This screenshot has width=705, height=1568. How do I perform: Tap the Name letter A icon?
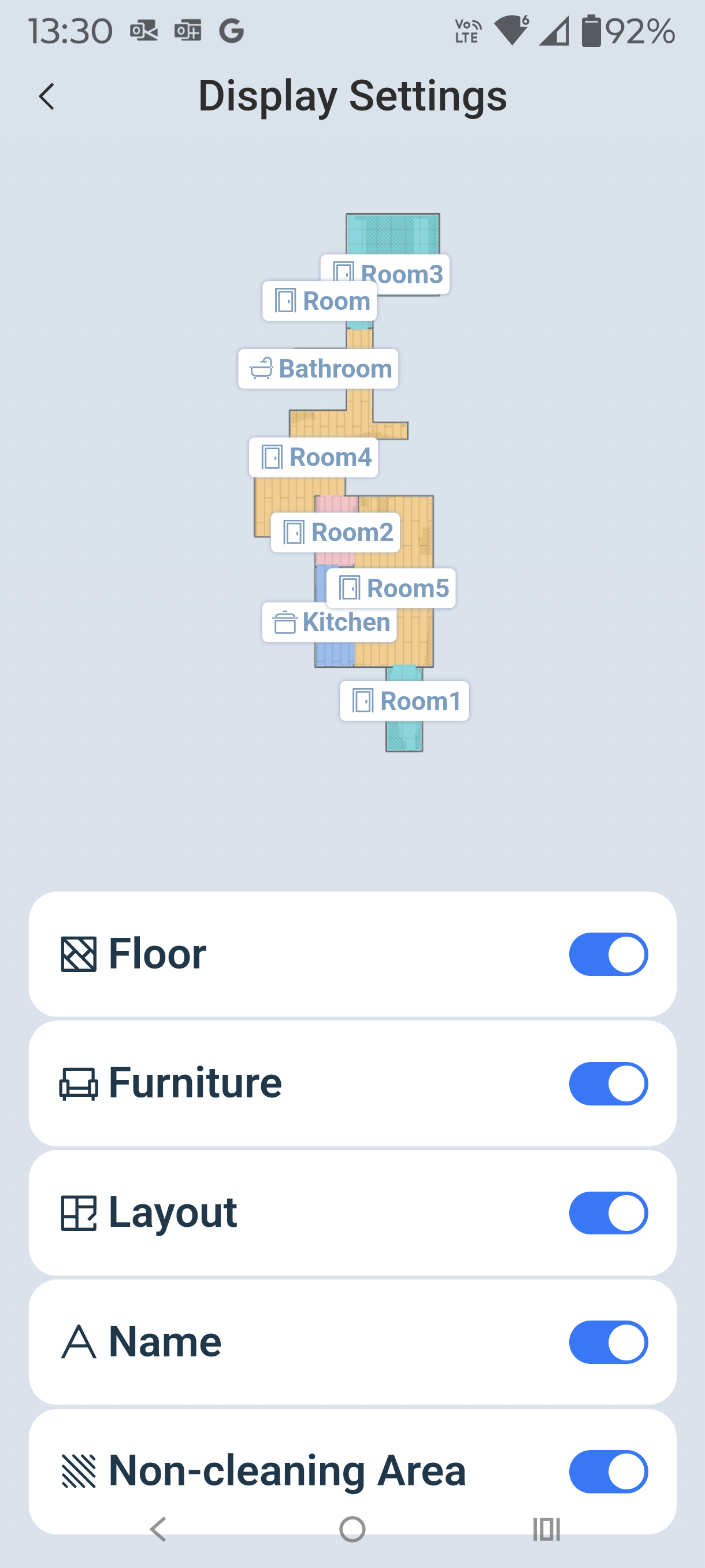click(x=79, y=1342)
